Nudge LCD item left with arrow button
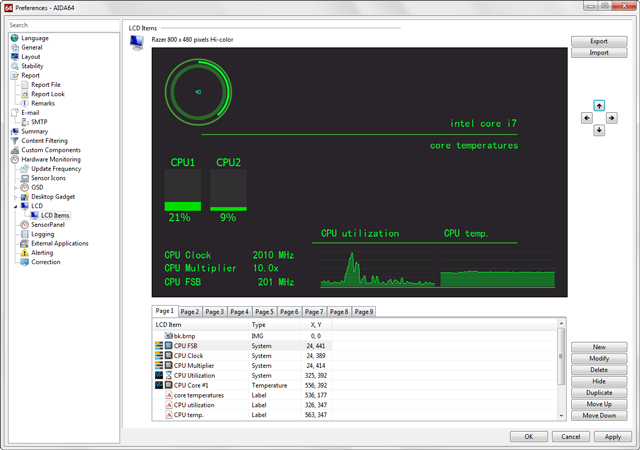 (586, 118)
